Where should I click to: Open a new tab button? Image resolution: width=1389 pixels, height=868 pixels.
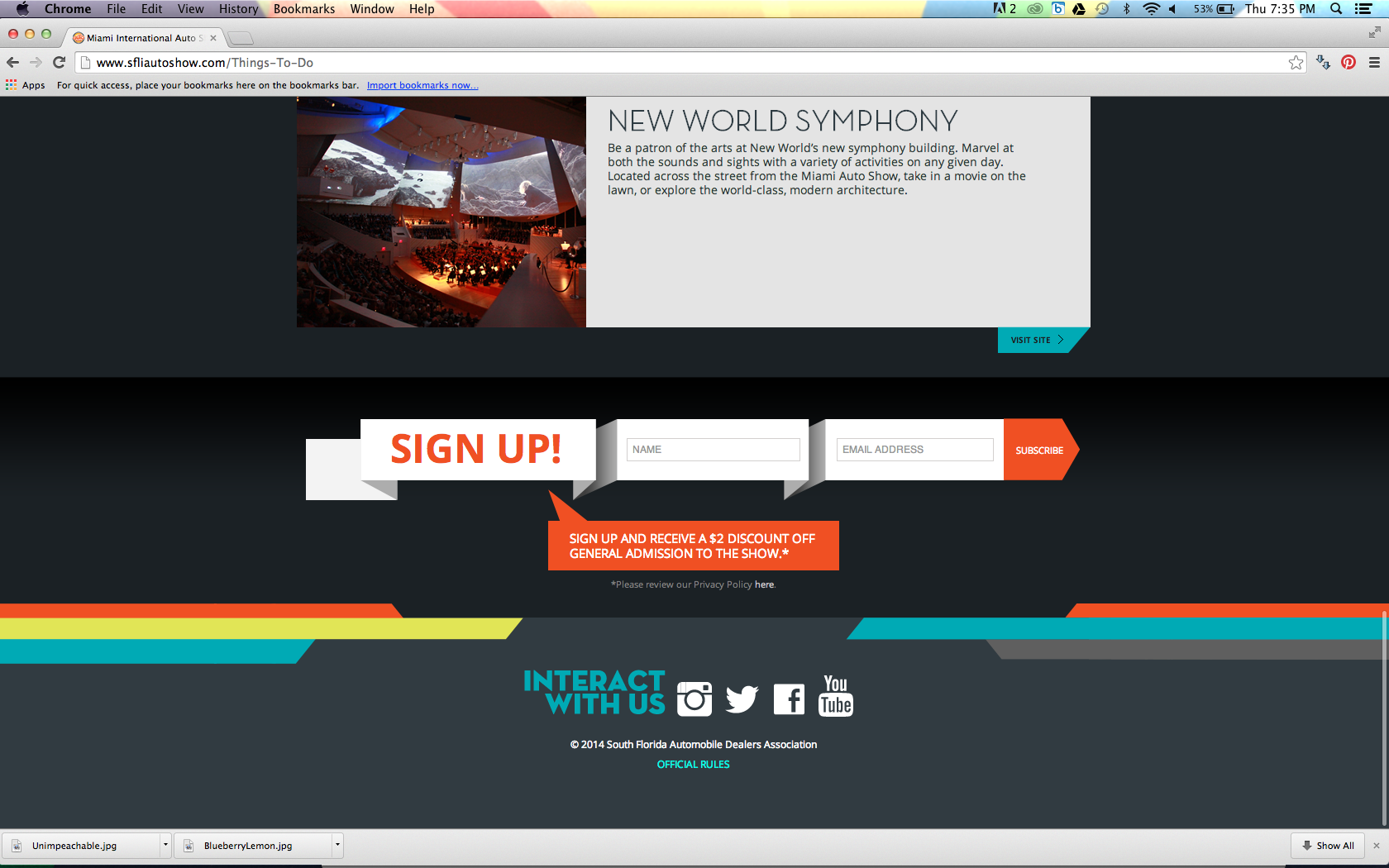point(241,38)
